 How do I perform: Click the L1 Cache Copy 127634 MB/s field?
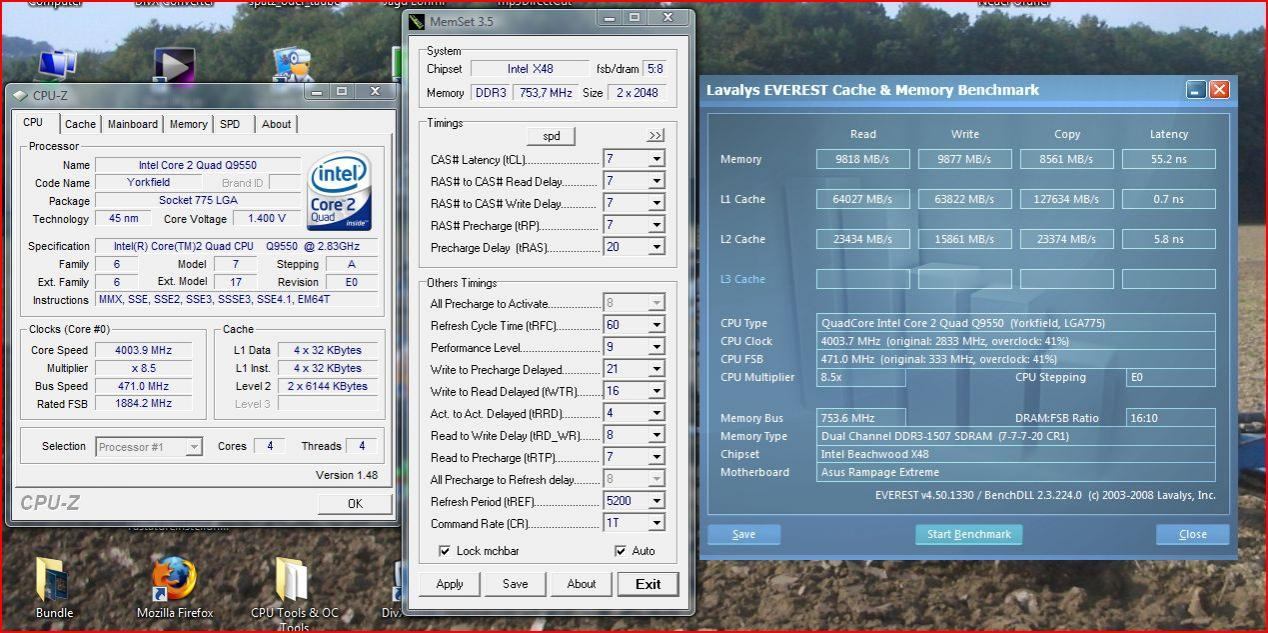pos(1067,199)
